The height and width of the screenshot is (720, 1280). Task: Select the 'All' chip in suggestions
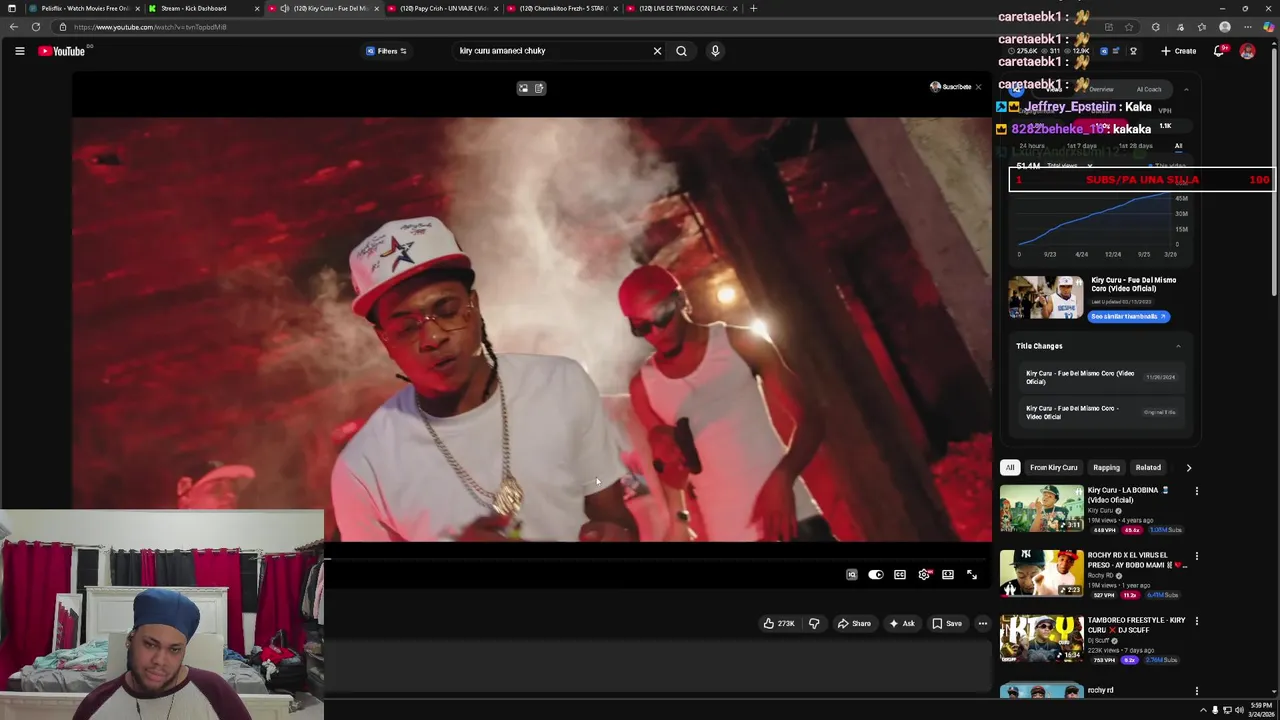(x=1010, y=468)
